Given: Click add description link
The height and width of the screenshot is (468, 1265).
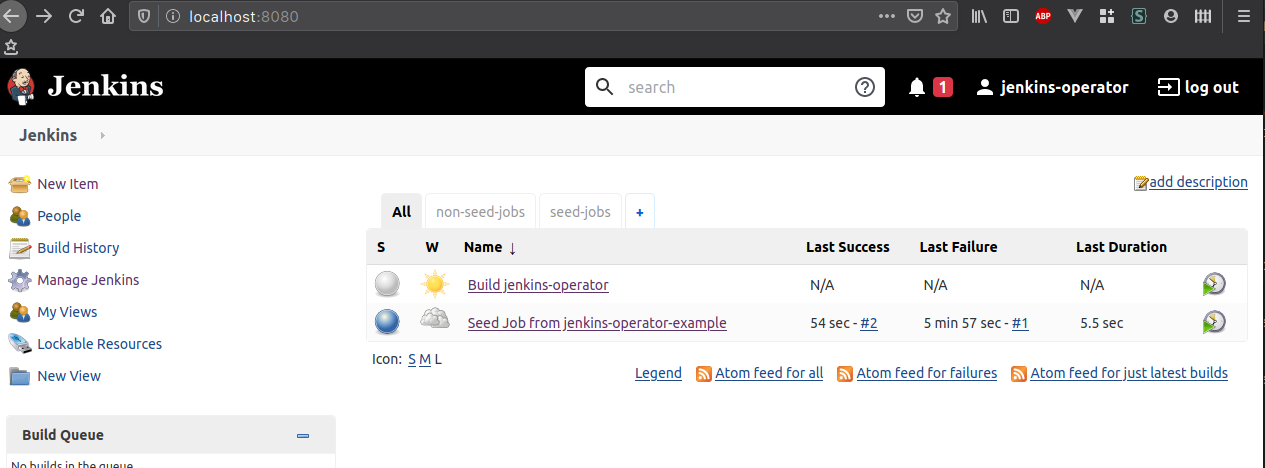Looking at the screenshot, I should (1198, 182).
